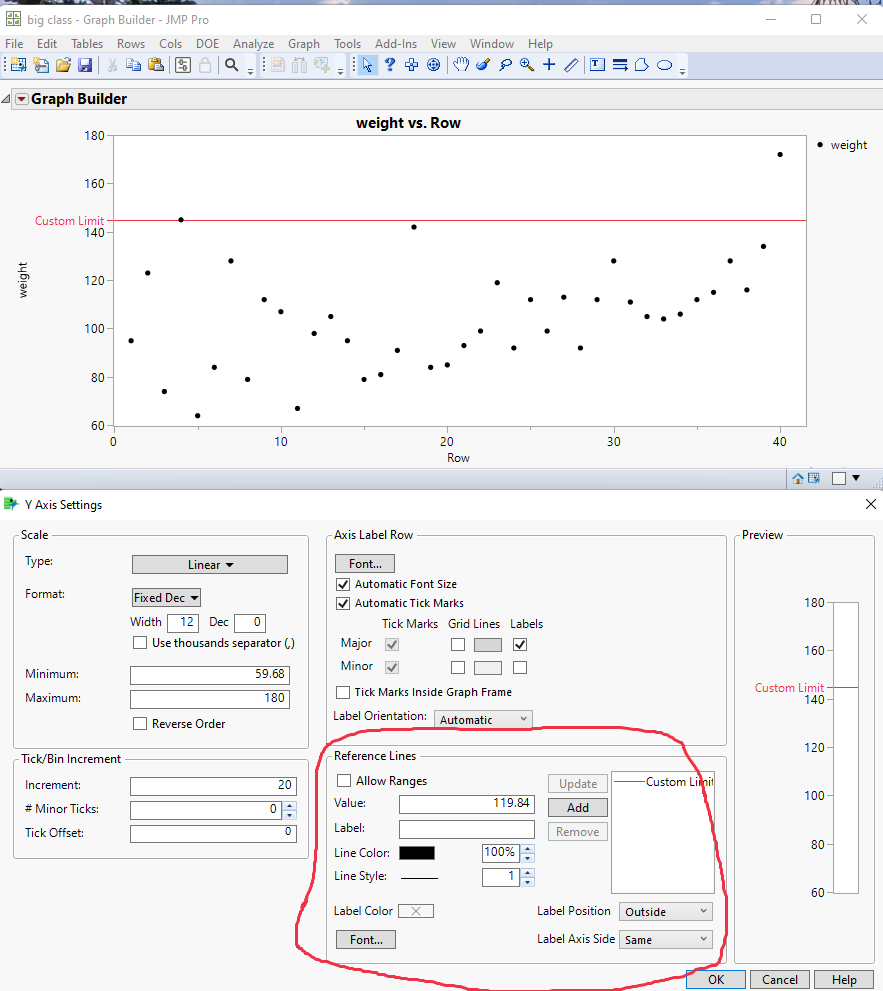Toggle Tick Marks Inside Graph Frame
Image resolution: width=883 pixels, height=991 pixels.
click(344, 692)
